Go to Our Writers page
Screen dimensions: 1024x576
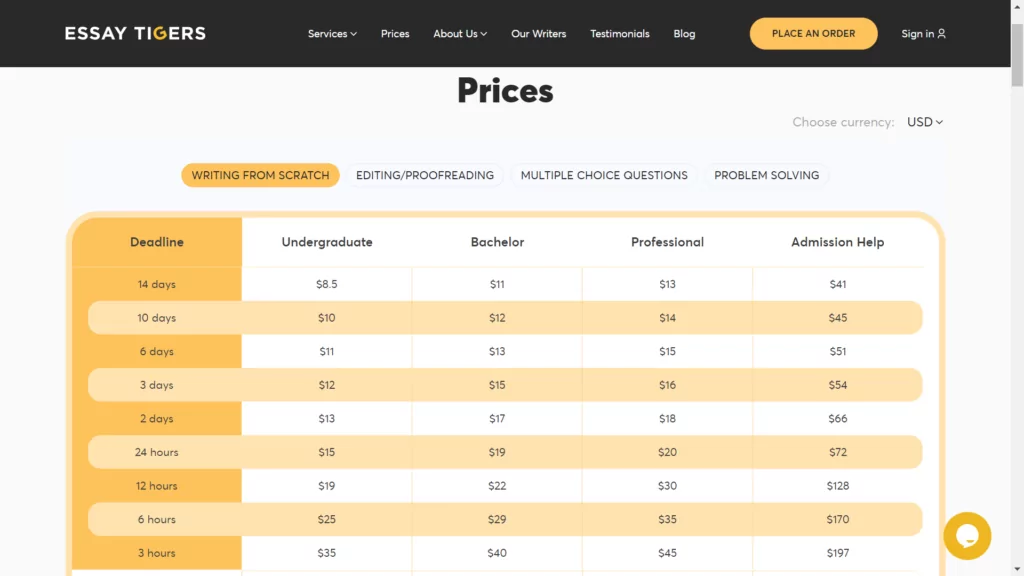point(539,33)
